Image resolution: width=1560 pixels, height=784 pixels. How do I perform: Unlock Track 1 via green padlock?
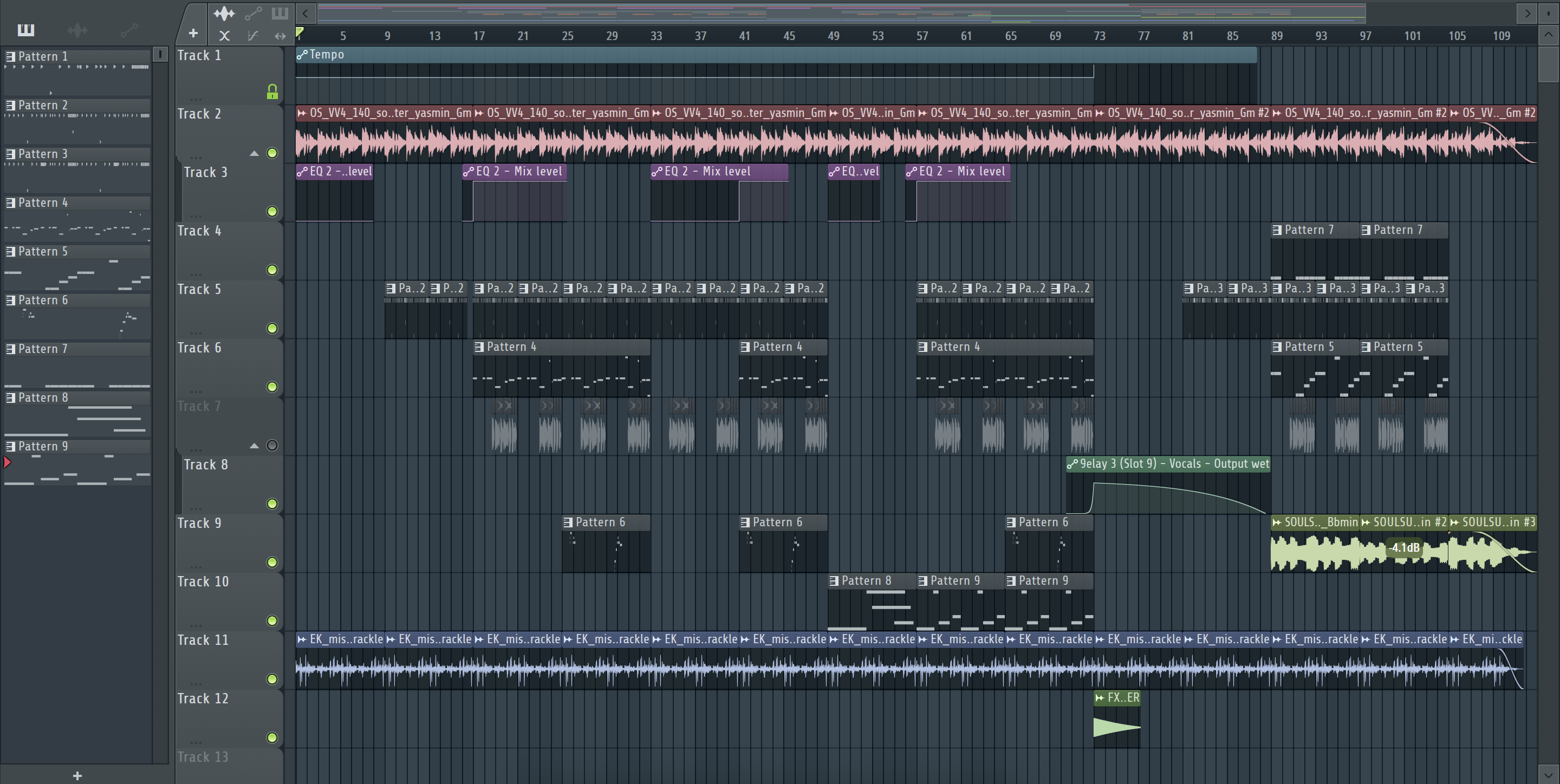coord(272,92)
